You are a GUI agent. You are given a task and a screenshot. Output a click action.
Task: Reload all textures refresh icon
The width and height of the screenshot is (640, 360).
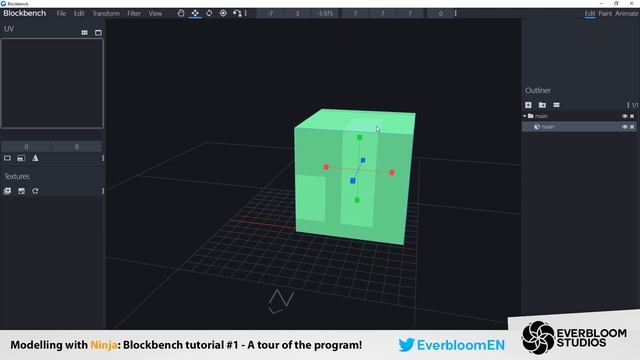click(36, 191)
